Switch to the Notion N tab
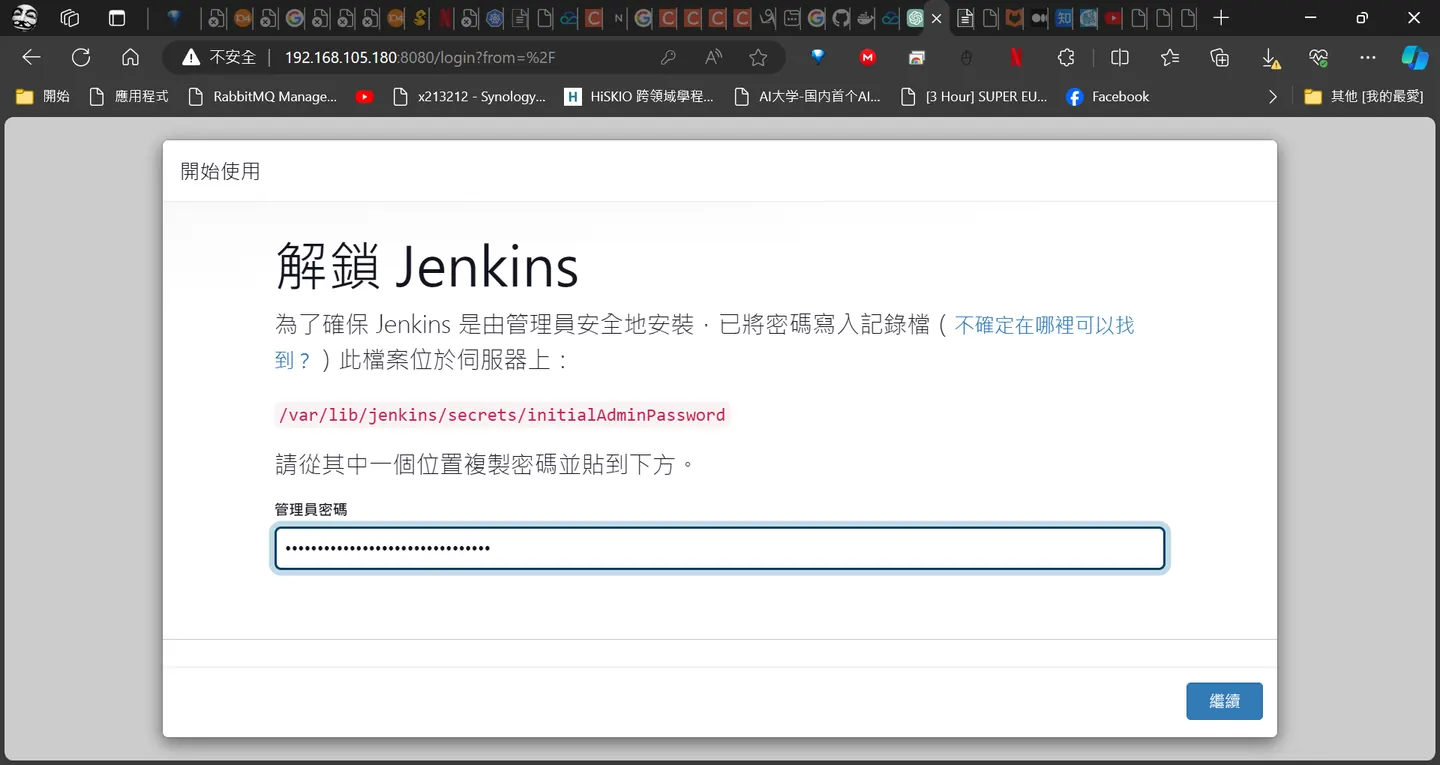The height and width of the screenshot is (765, 1440). (618, 18)
